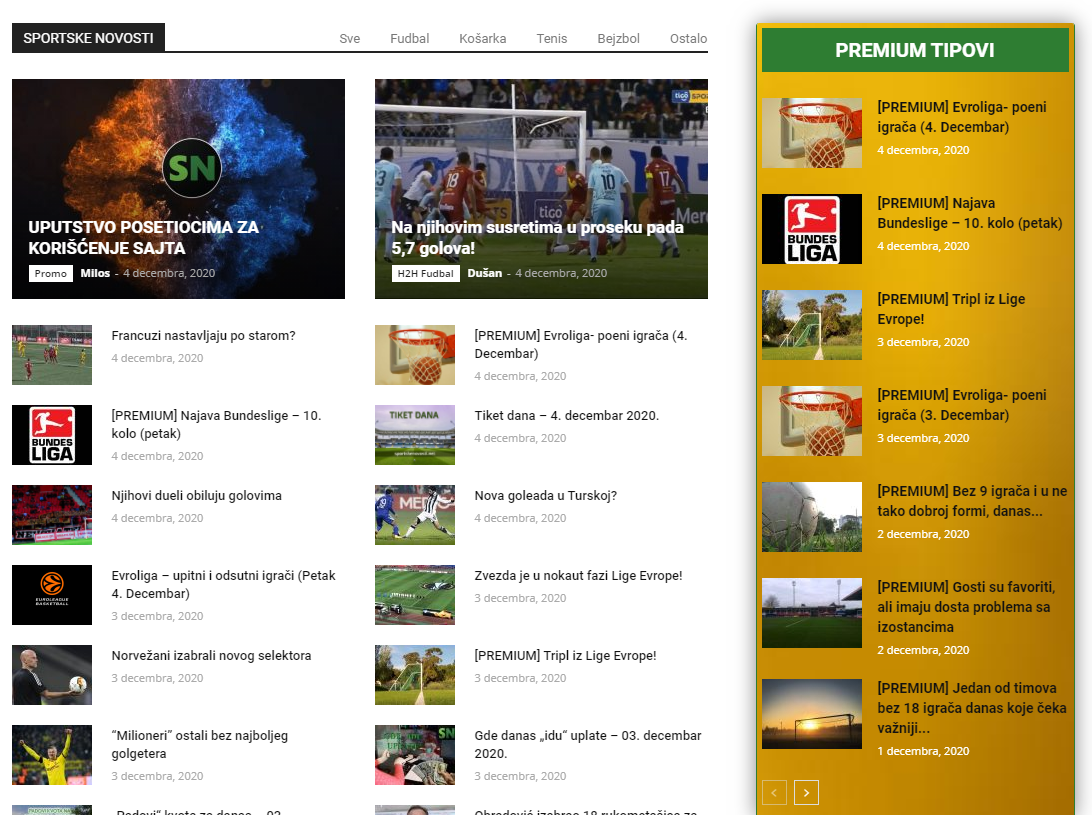Open author Milos profile link

95,273
